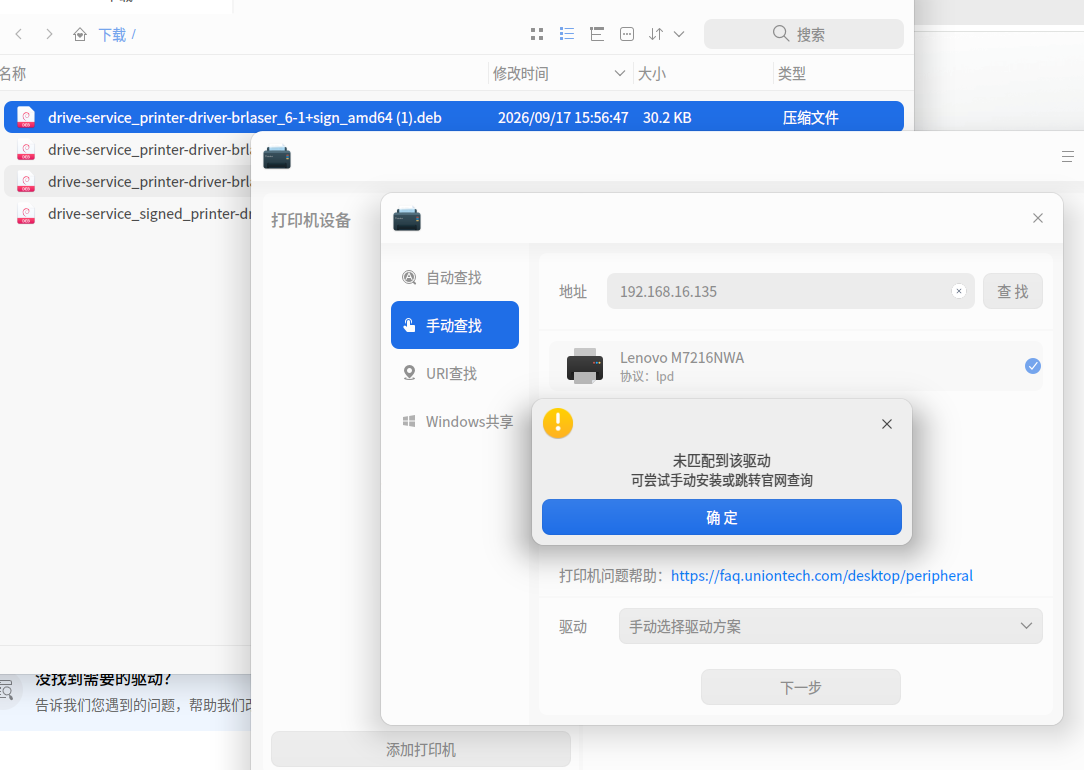Click the 下载 breadcrumb path

(x=112, y=35)
